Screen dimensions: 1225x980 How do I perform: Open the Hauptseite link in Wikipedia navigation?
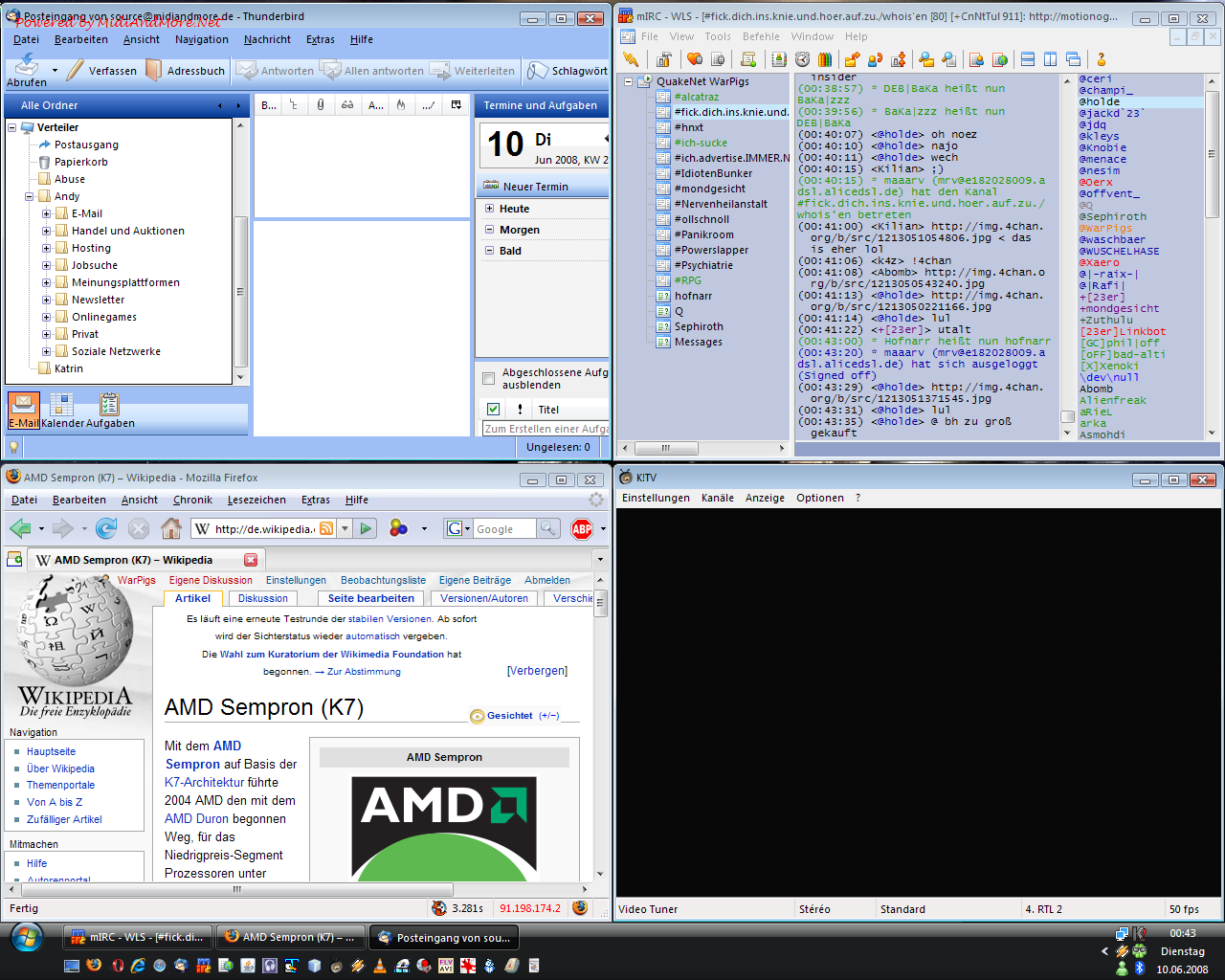tap(51, 751)
